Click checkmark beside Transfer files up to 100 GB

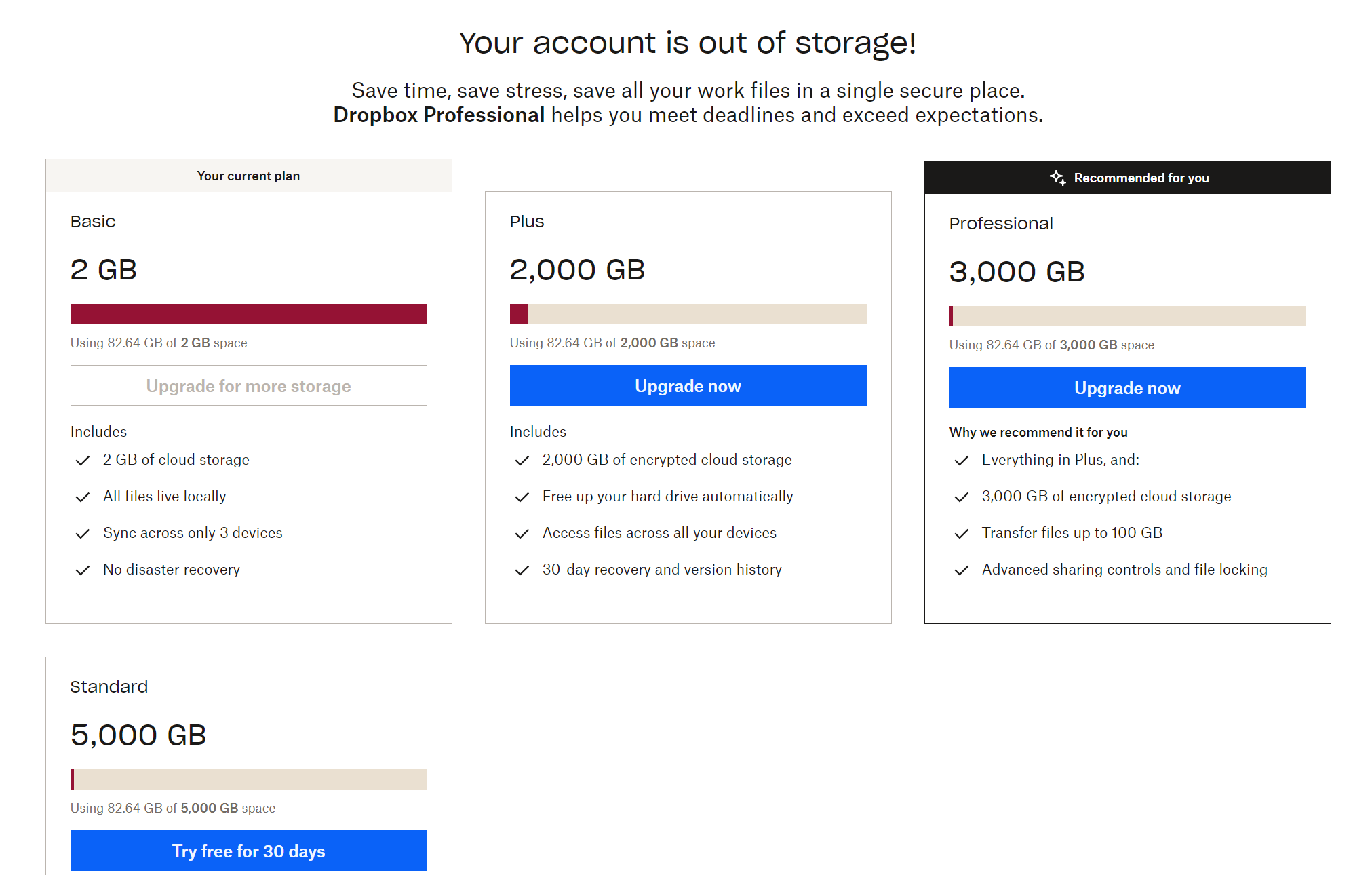click(962, 534)
